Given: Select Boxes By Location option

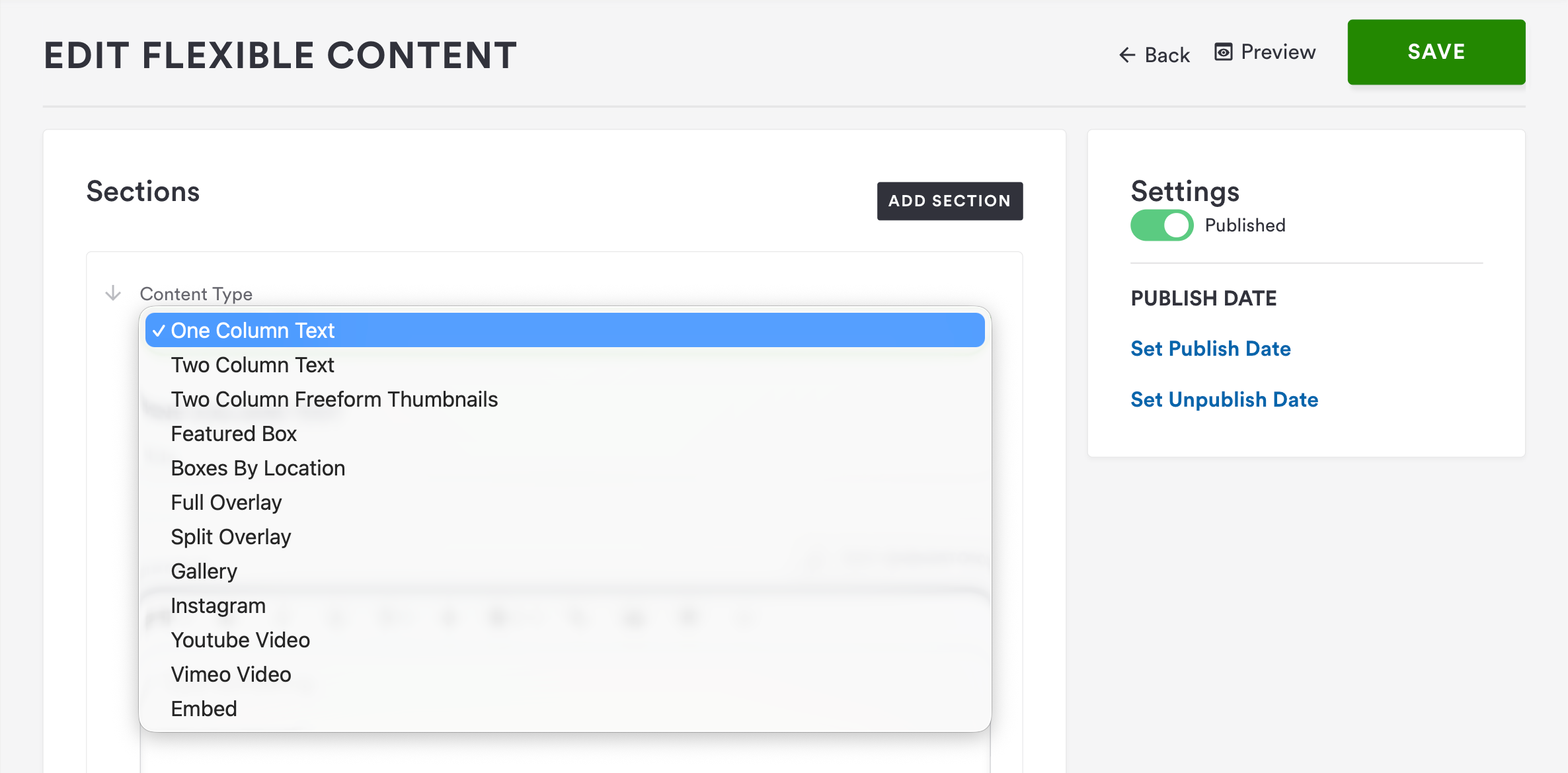Looking at the screenshot, I should (x=258, y=468).
